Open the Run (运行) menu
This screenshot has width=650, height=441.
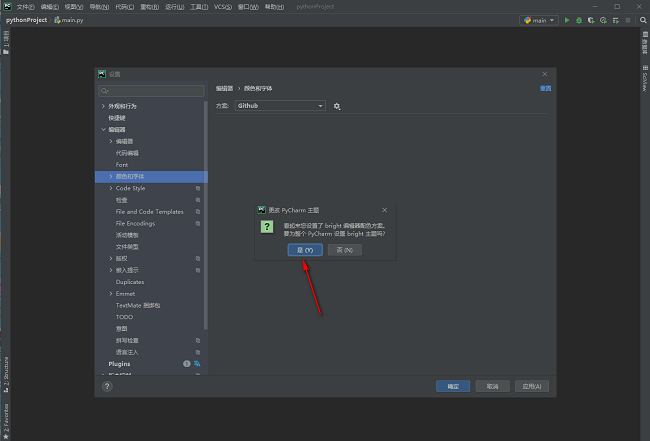point(175,7)
